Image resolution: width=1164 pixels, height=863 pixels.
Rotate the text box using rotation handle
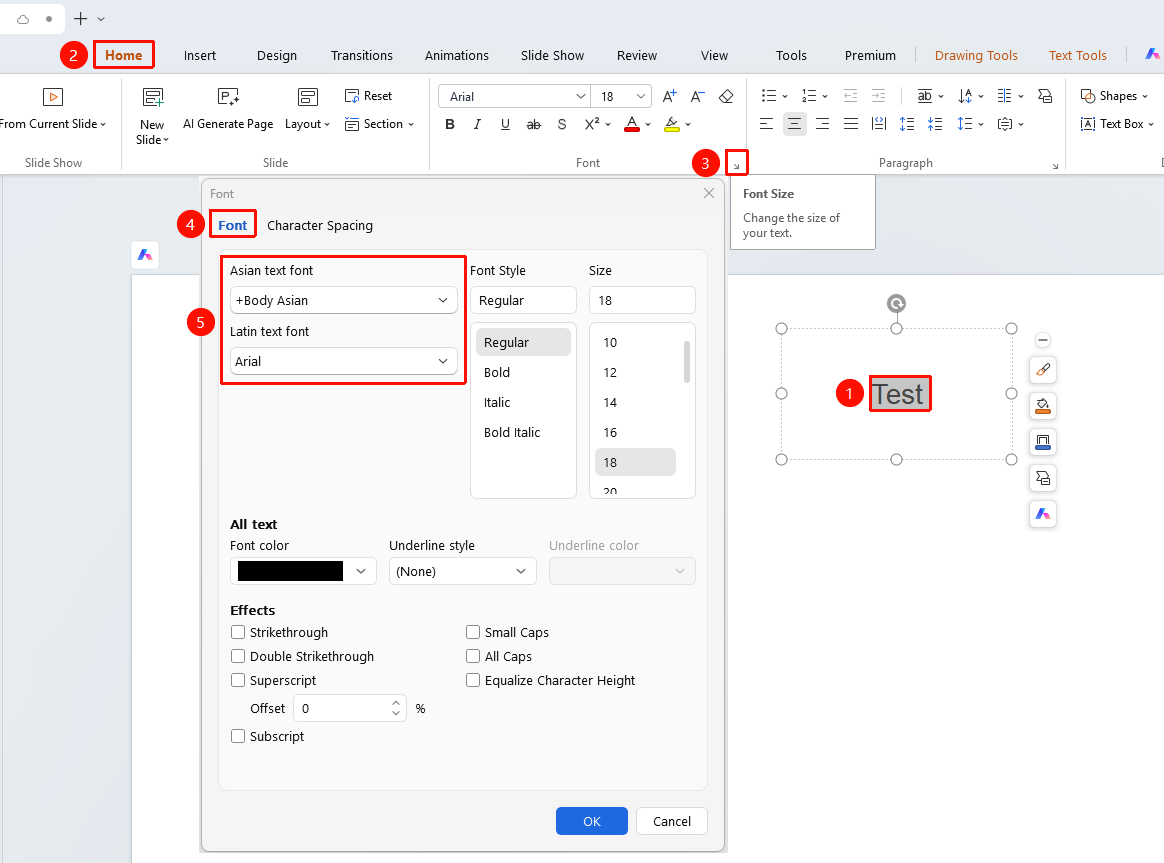tap(896, 303)
